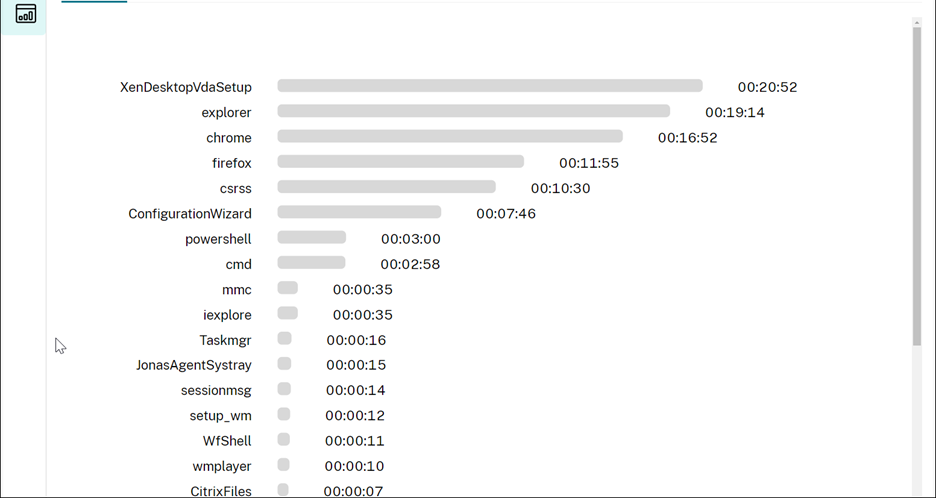Click the dashboard chart icon in sidebar
Screen dimensions: 936x498
pyautogui.click(x=25, y=14)
